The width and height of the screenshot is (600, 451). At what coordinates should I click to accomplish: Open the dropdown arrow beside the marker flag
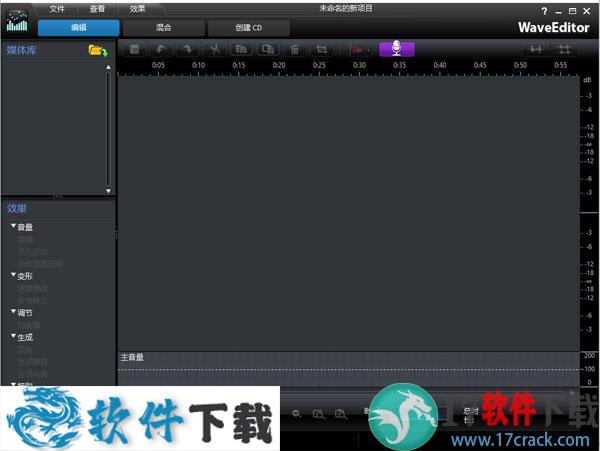[368, 50]
